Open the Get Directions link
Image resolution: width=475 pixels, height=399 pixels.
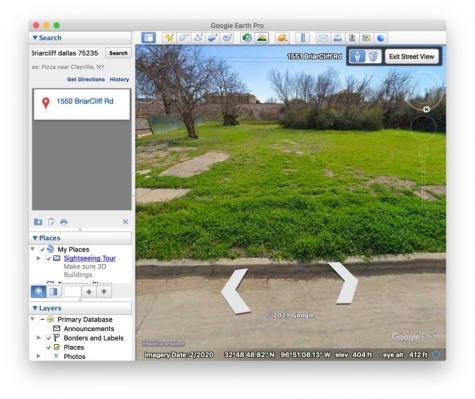(86, 79)
